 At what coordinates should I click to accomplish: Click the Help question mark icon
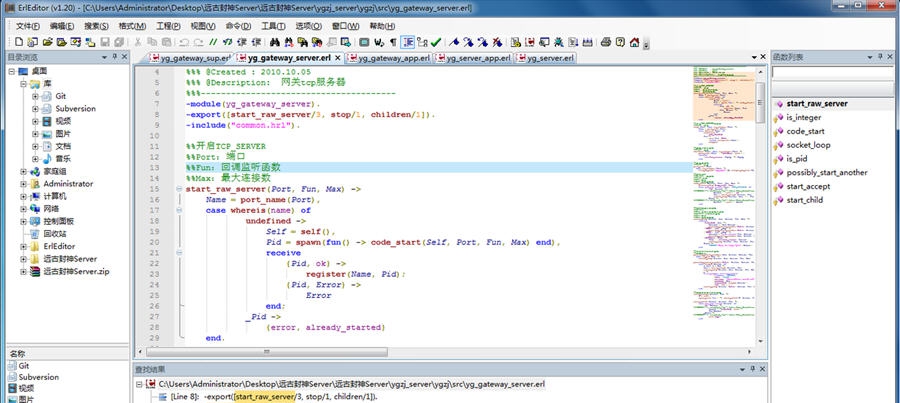620,42
